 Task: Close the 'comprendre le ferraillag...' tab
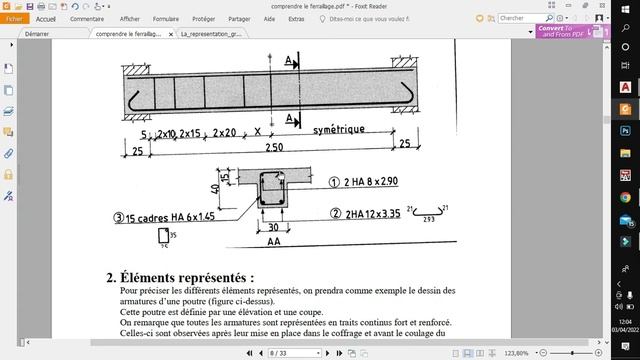tap(171, 34)
